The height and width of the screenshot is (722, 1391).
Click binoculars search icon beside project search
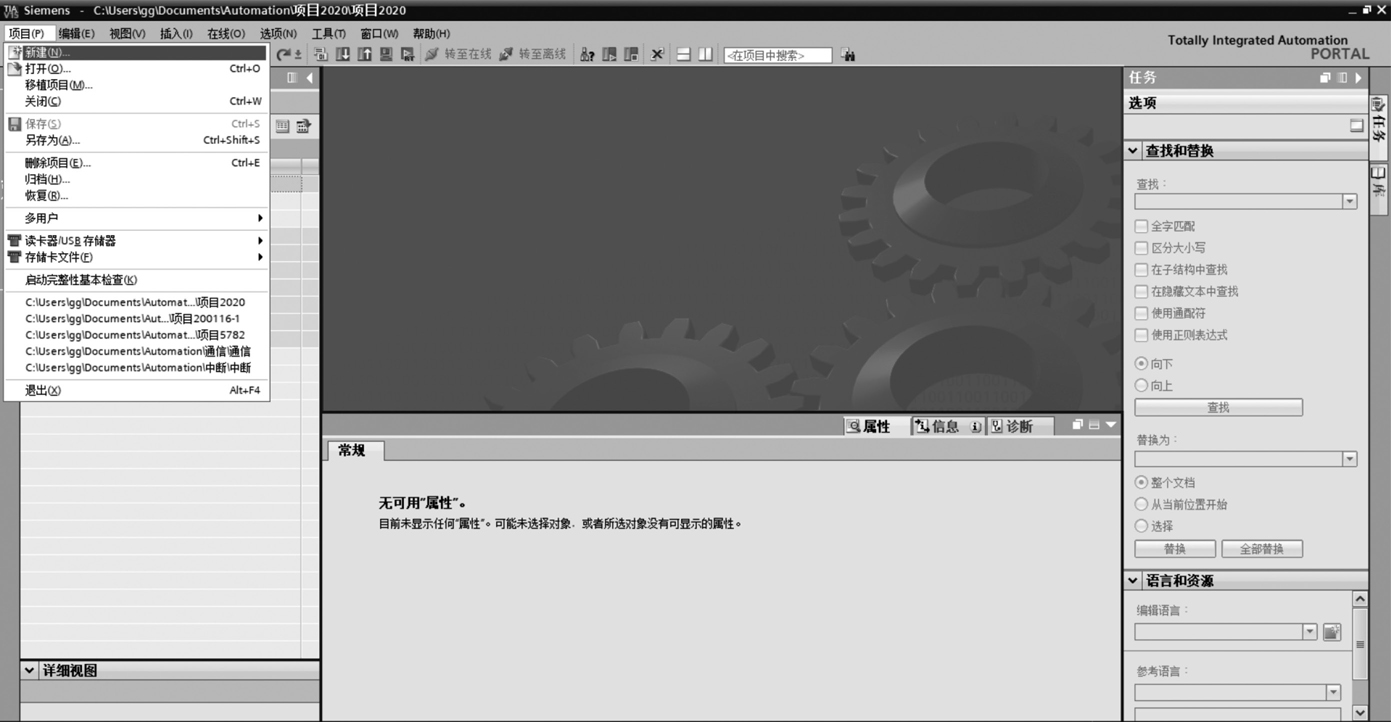pyautogui.click(x=847, y=55)
